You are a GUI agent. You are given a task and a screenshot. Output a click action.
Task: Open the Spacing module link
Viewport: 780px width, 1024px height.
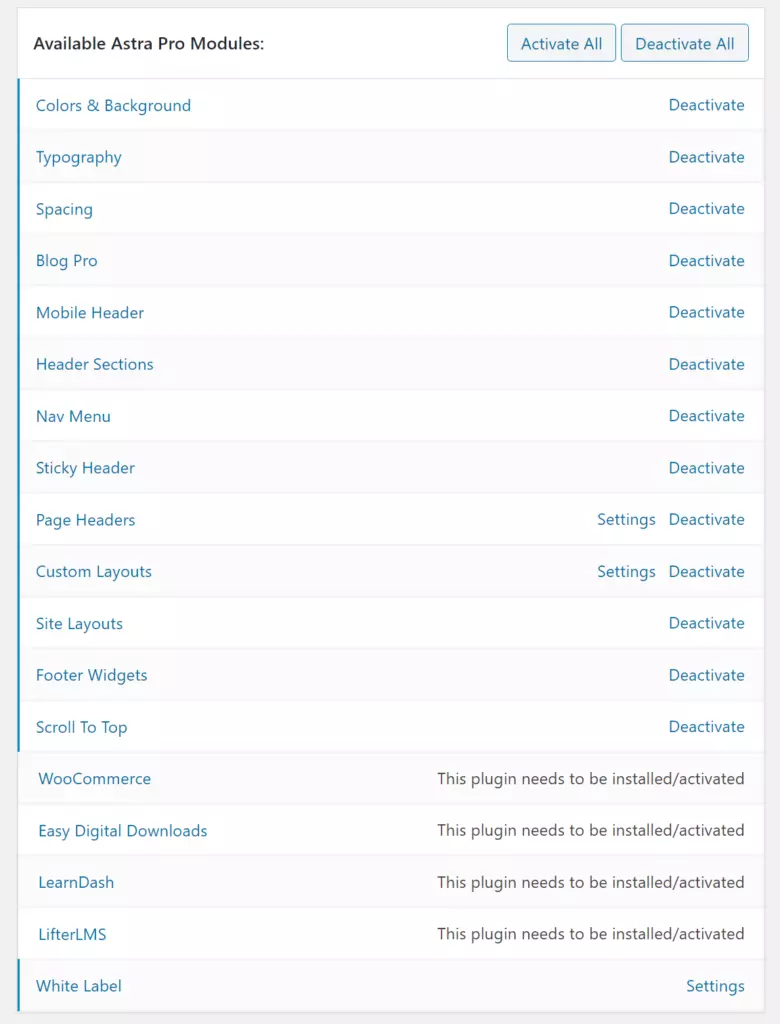(x=64, y=209)
